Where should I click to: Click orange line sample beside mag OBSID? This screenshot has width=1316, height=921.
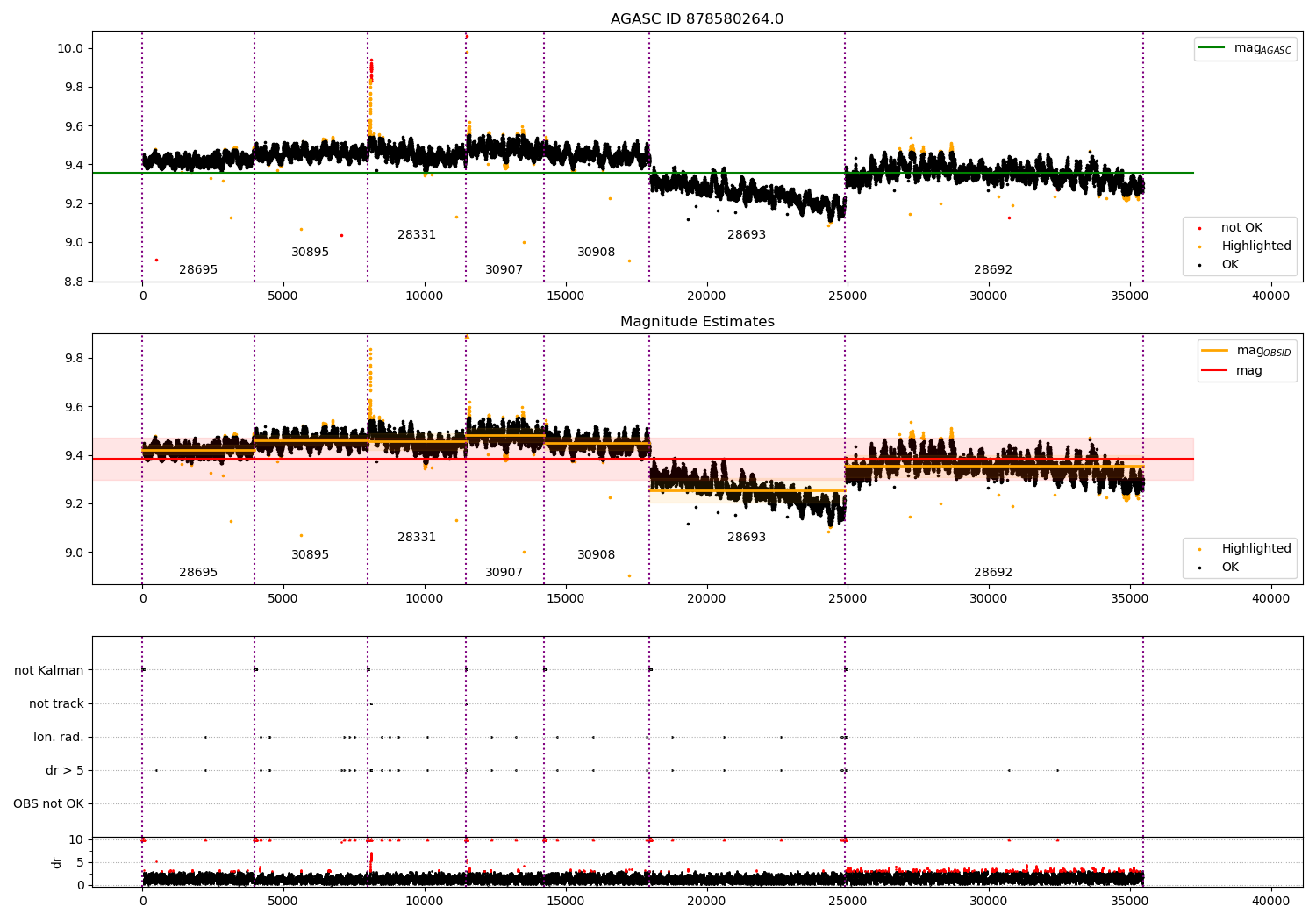coord(1215,351)
